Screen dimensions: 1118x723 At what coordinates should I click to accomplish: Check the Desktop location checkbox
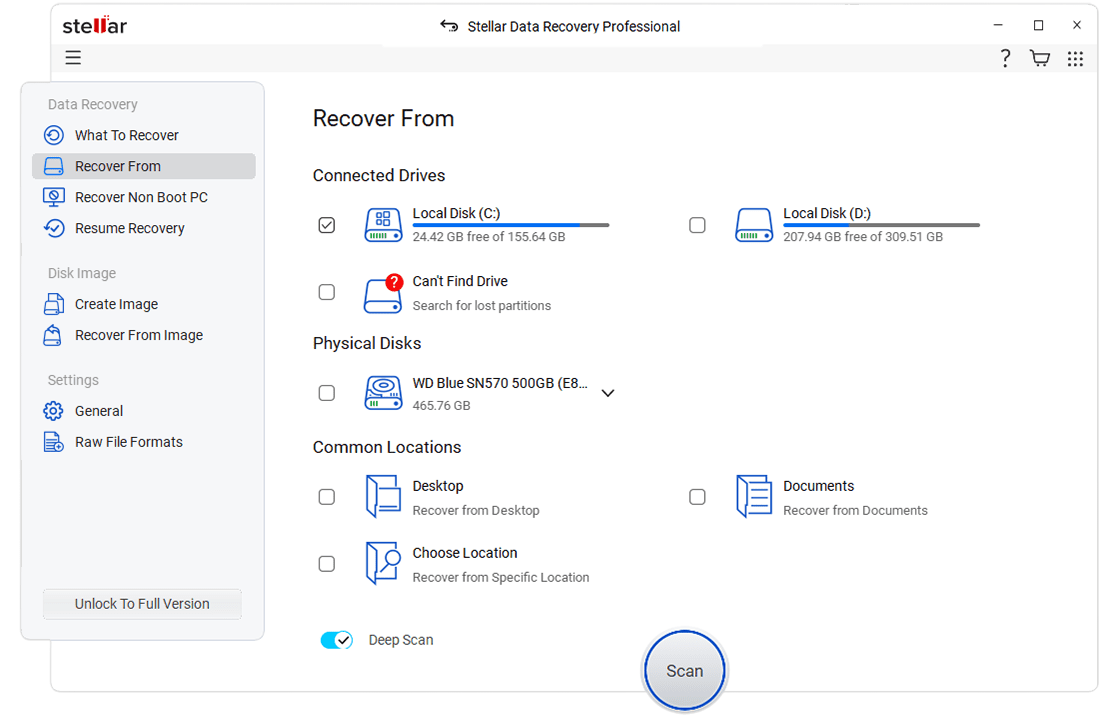click(327, 497)
